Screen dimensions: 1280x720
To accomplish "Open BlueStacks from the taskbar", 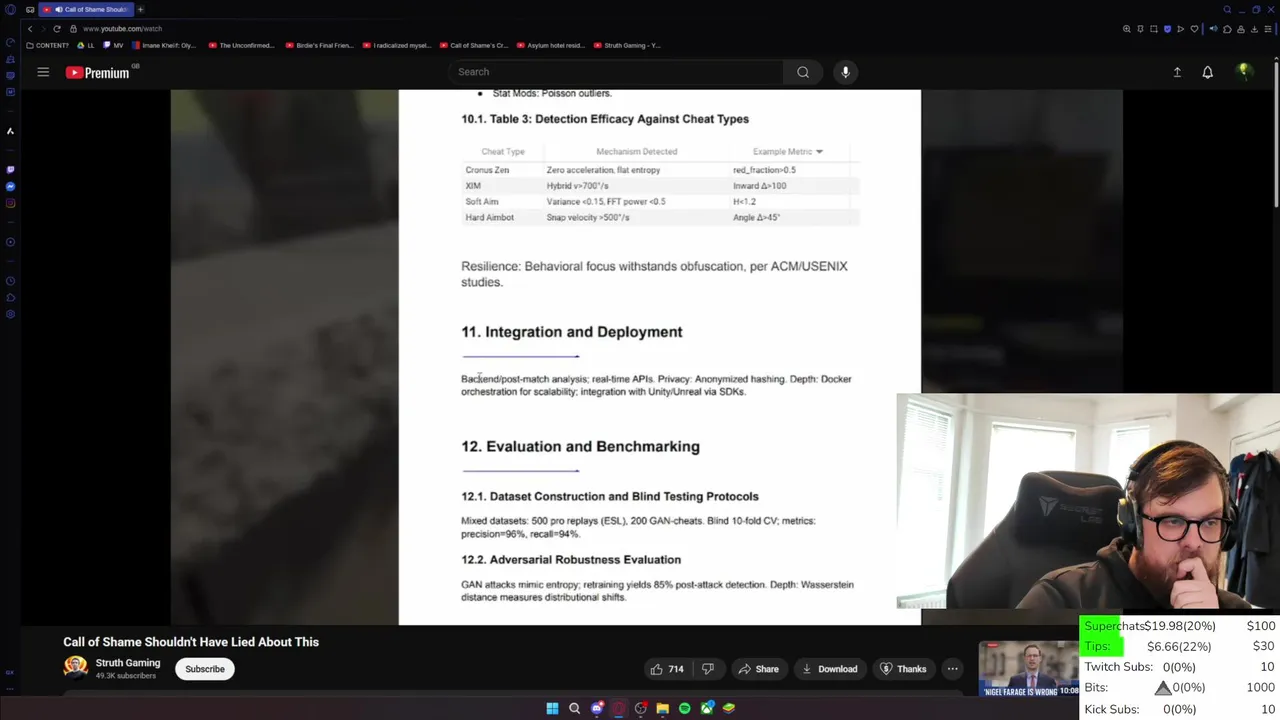I will pyautogui.click(x=729, y=708).
